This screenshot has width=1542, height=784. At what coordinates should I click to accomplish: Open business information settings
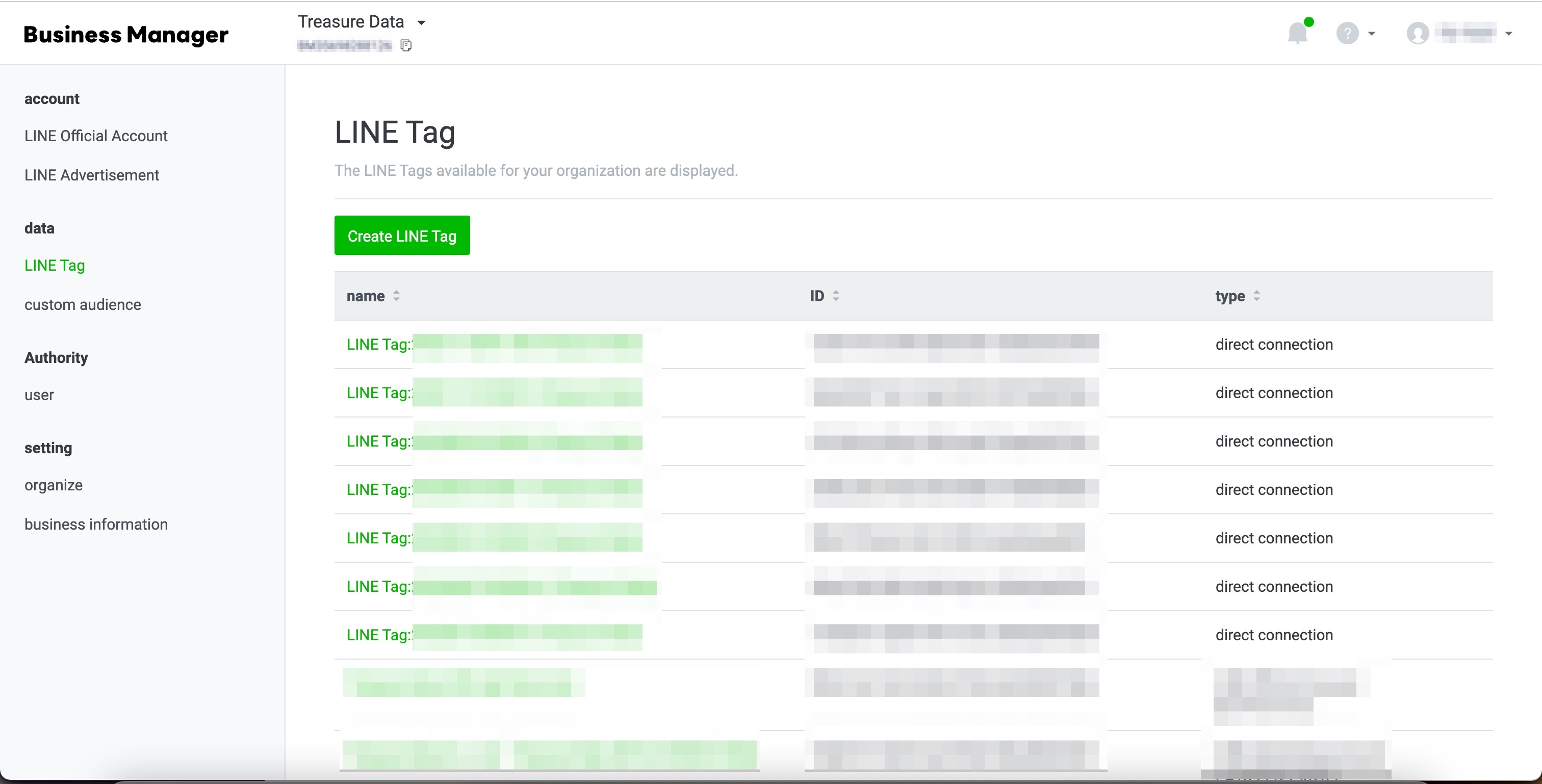96,524
